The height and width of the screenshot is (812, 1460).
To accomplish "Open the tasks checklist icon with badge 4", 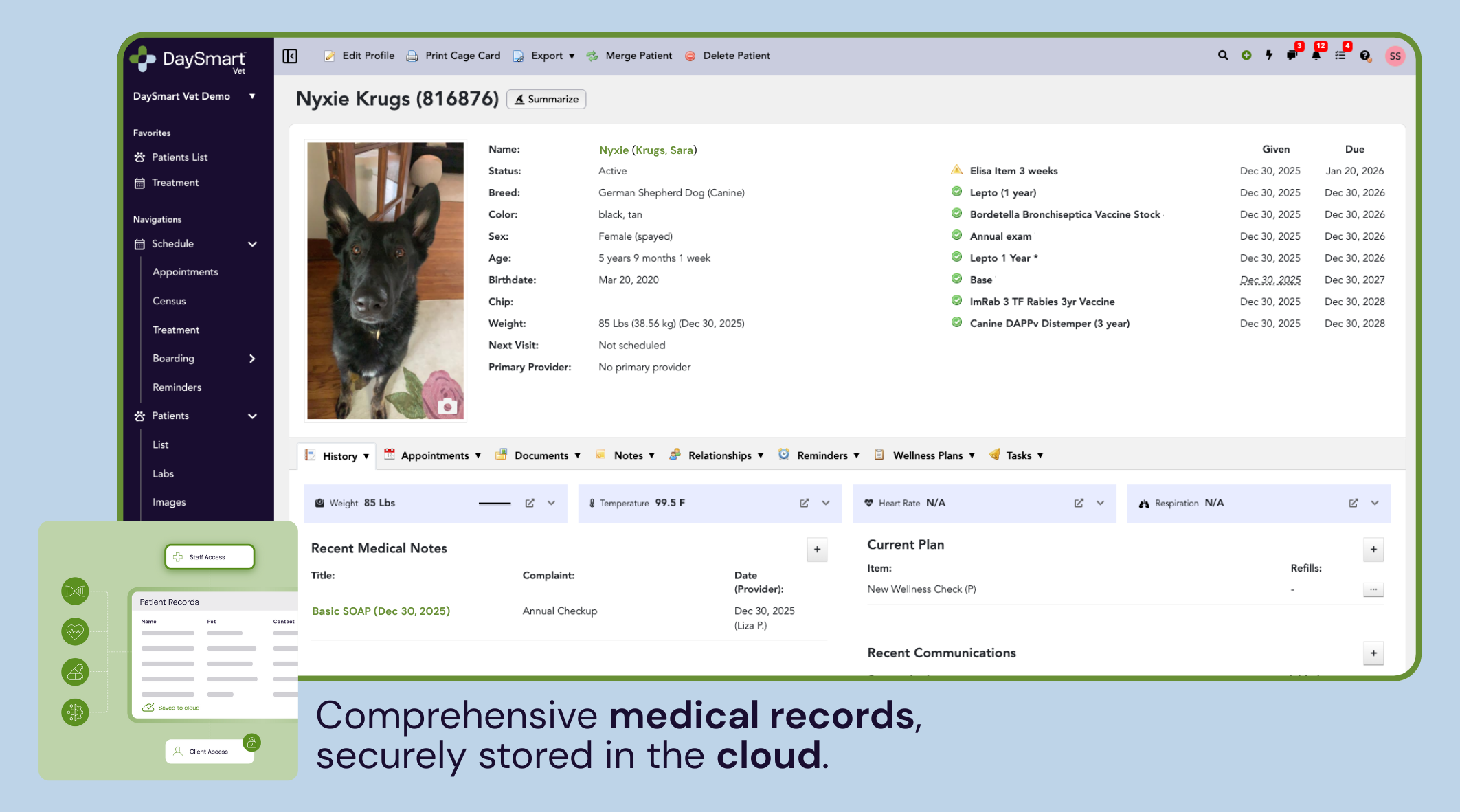I will 1340,56.
